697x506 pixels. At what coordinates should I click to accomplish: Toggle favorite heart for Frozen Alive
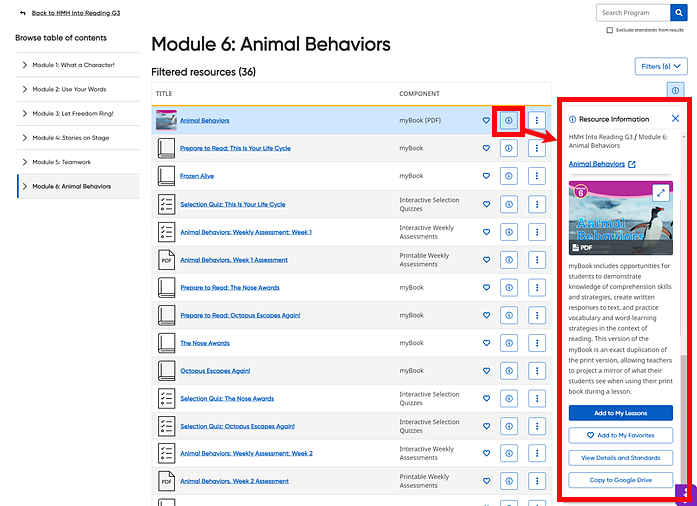coord(486,176)
